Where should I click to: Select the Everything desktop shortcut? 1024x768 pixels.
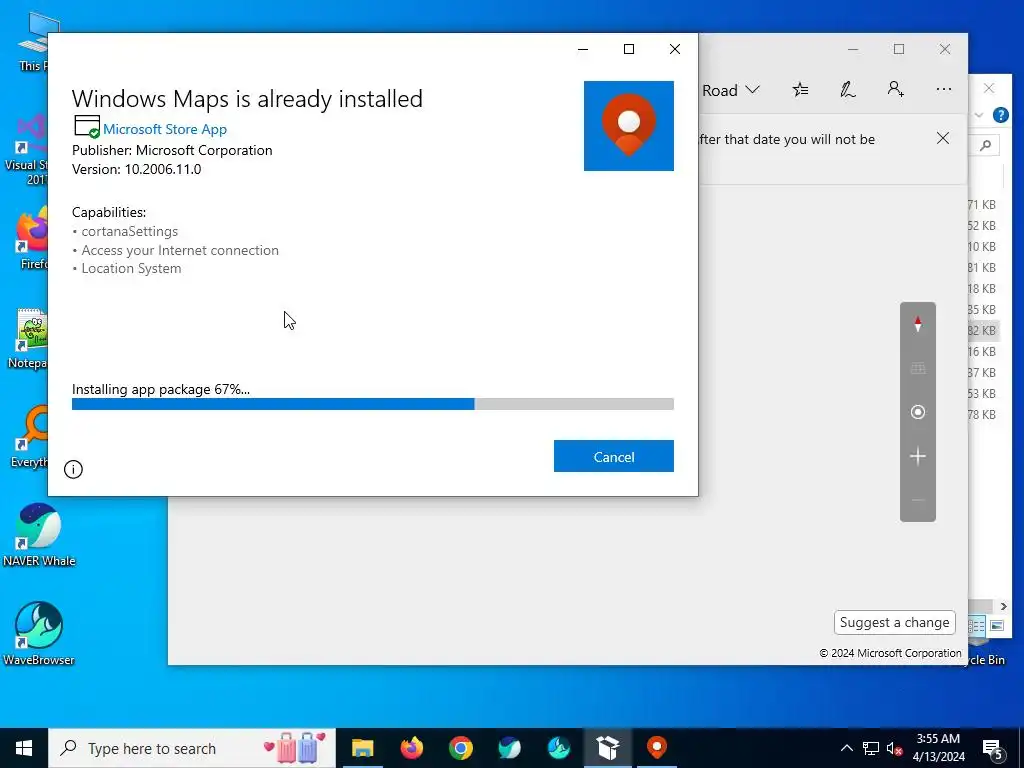[x=29, y=438]
